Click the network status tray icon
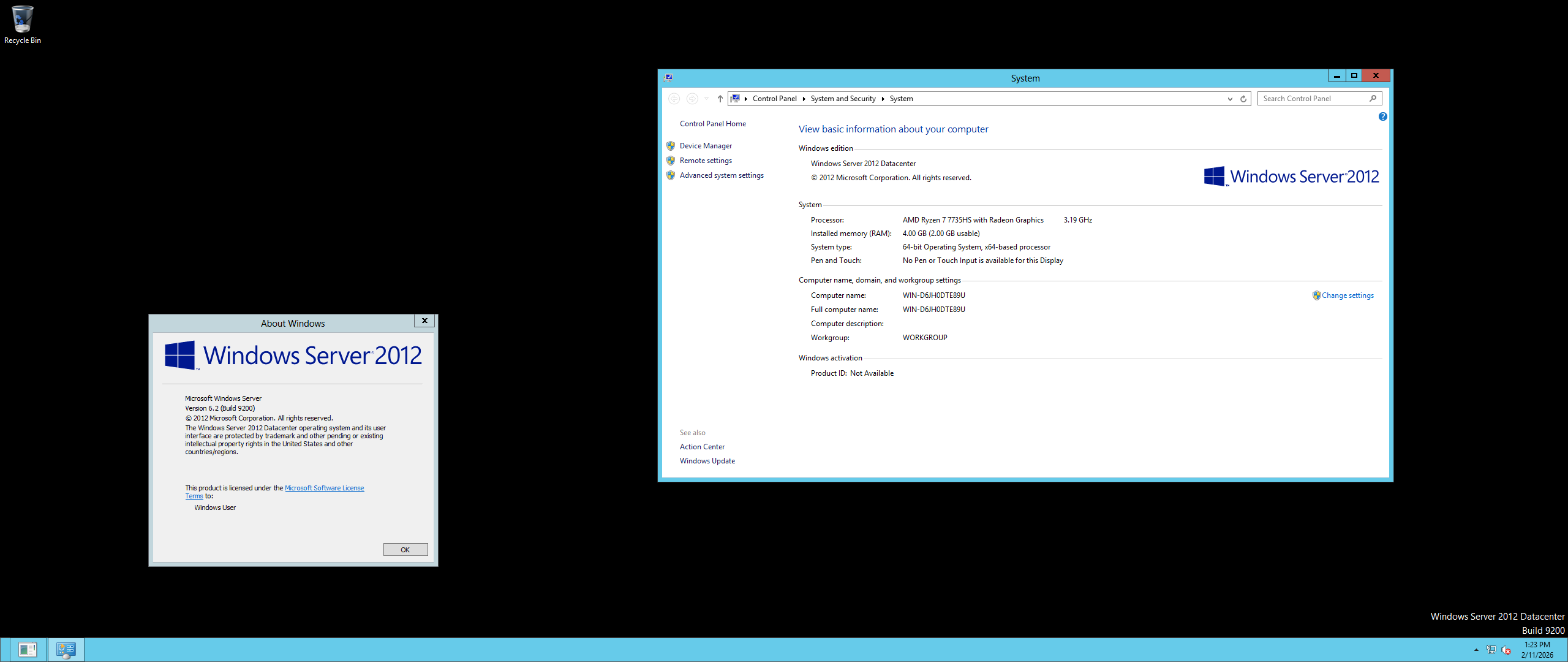The width and height of the screenshot is (1568, 662). pyautogui.click(x=1491, y=650)
